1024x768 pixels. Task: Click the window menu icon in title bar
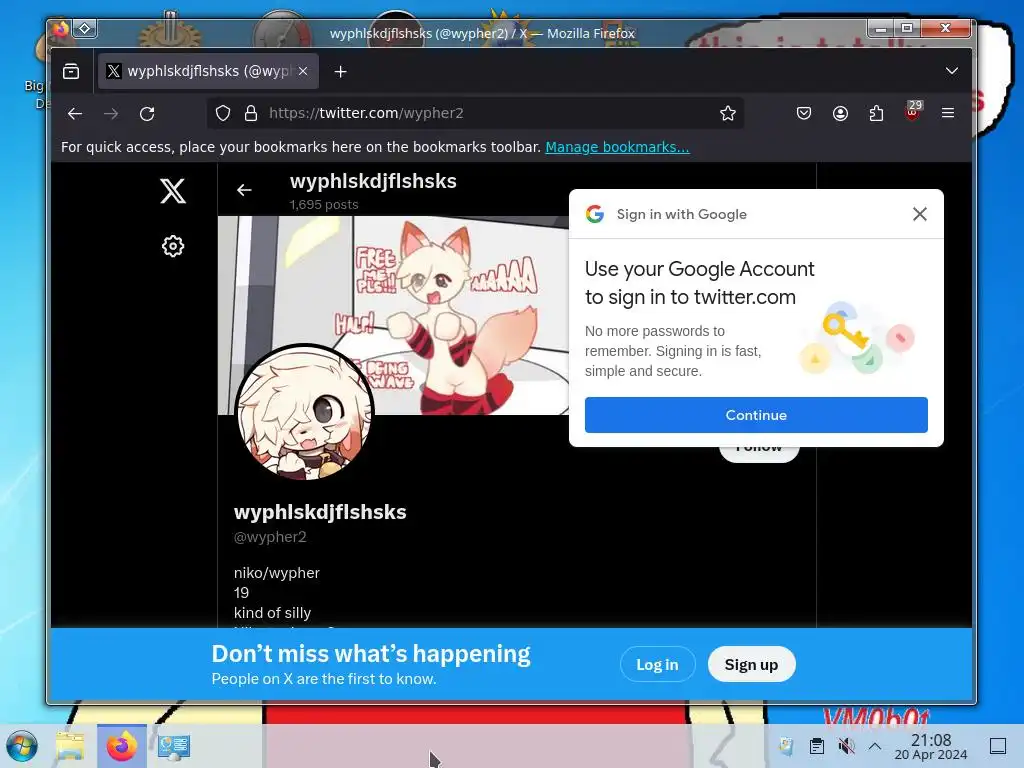(x=85, y=28)
